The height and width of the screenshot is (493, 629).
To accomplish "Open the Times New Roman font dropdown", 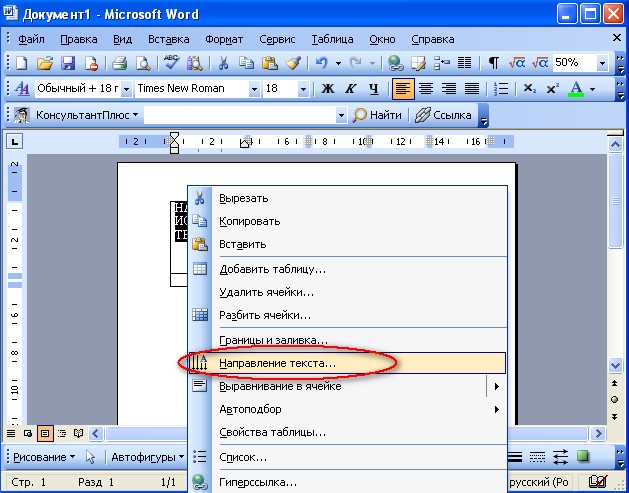I will click(x=254, y=89).
